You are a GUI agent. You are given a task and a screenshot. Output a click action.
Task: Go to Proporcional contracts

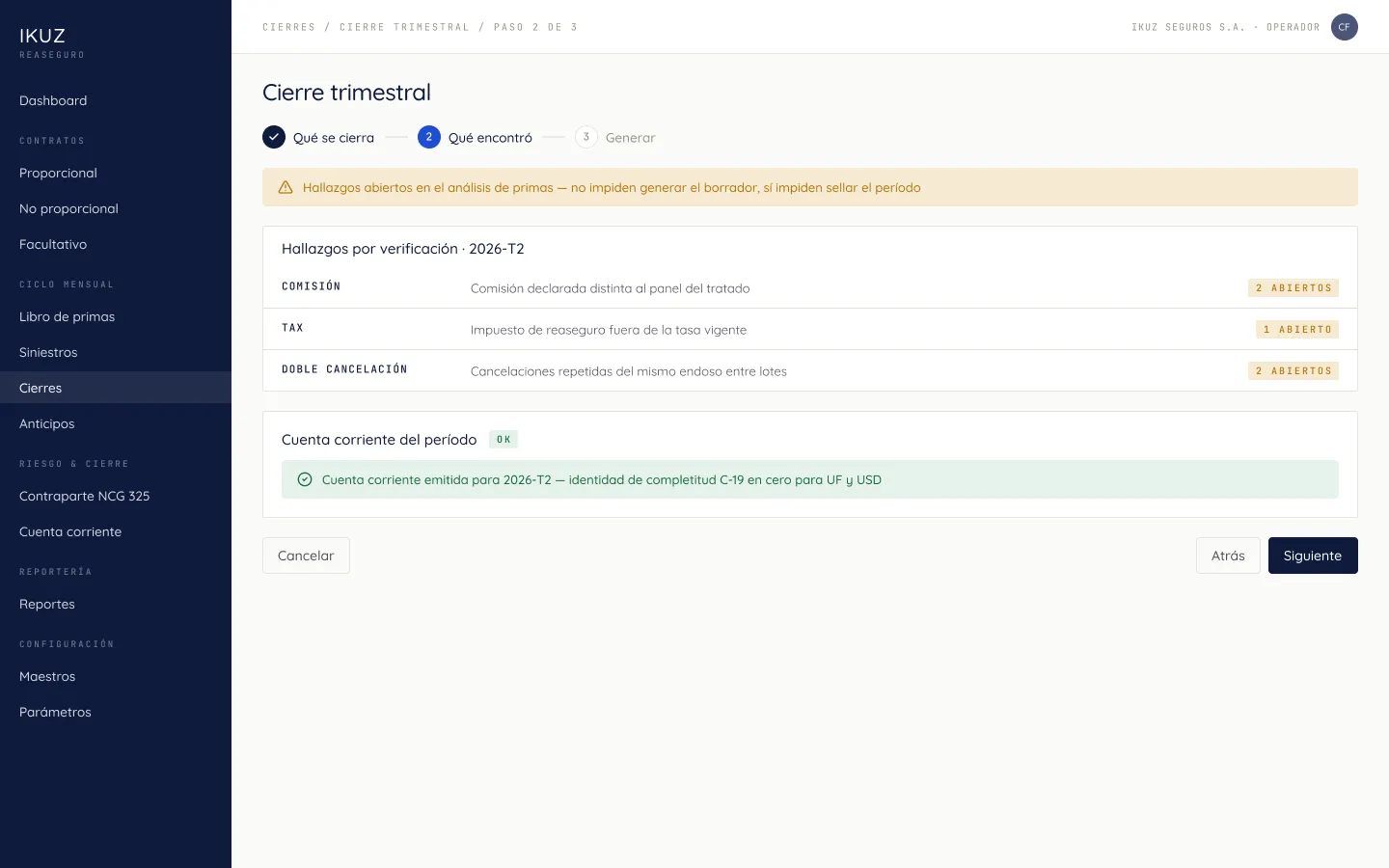[x=116, y=173]
